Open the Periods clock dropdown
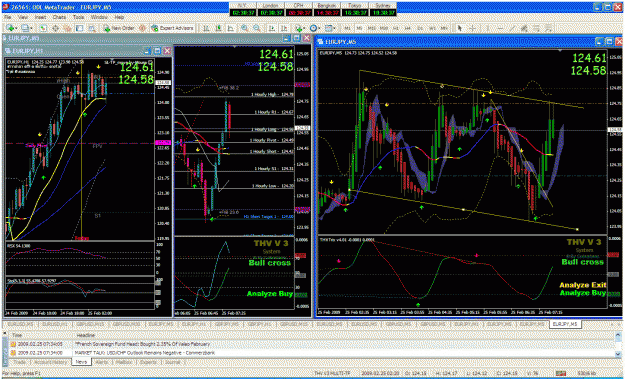625x379 pixels. (315, 28)
